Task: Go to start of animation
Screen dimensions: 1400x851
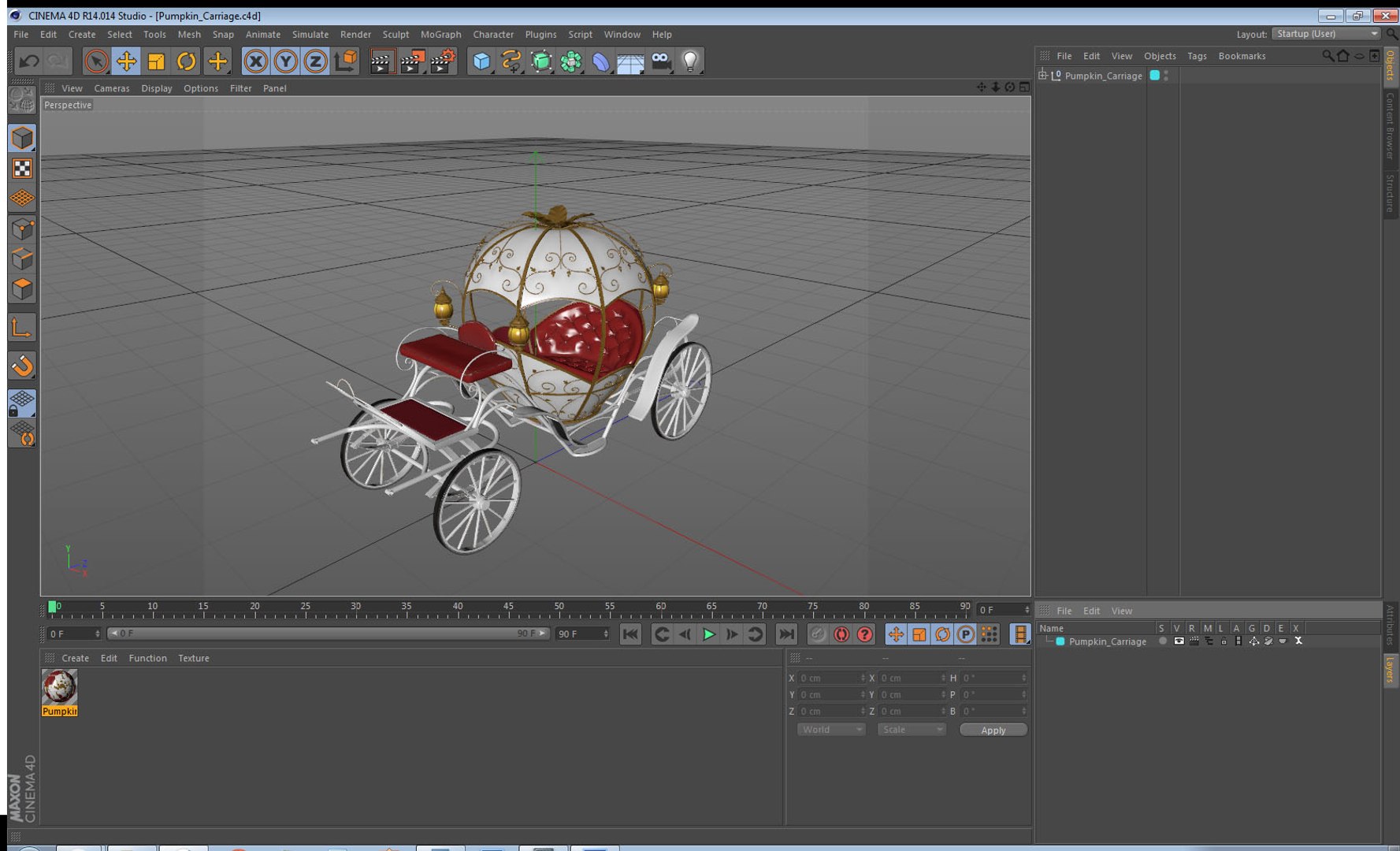Action: (x=630, y=634)
